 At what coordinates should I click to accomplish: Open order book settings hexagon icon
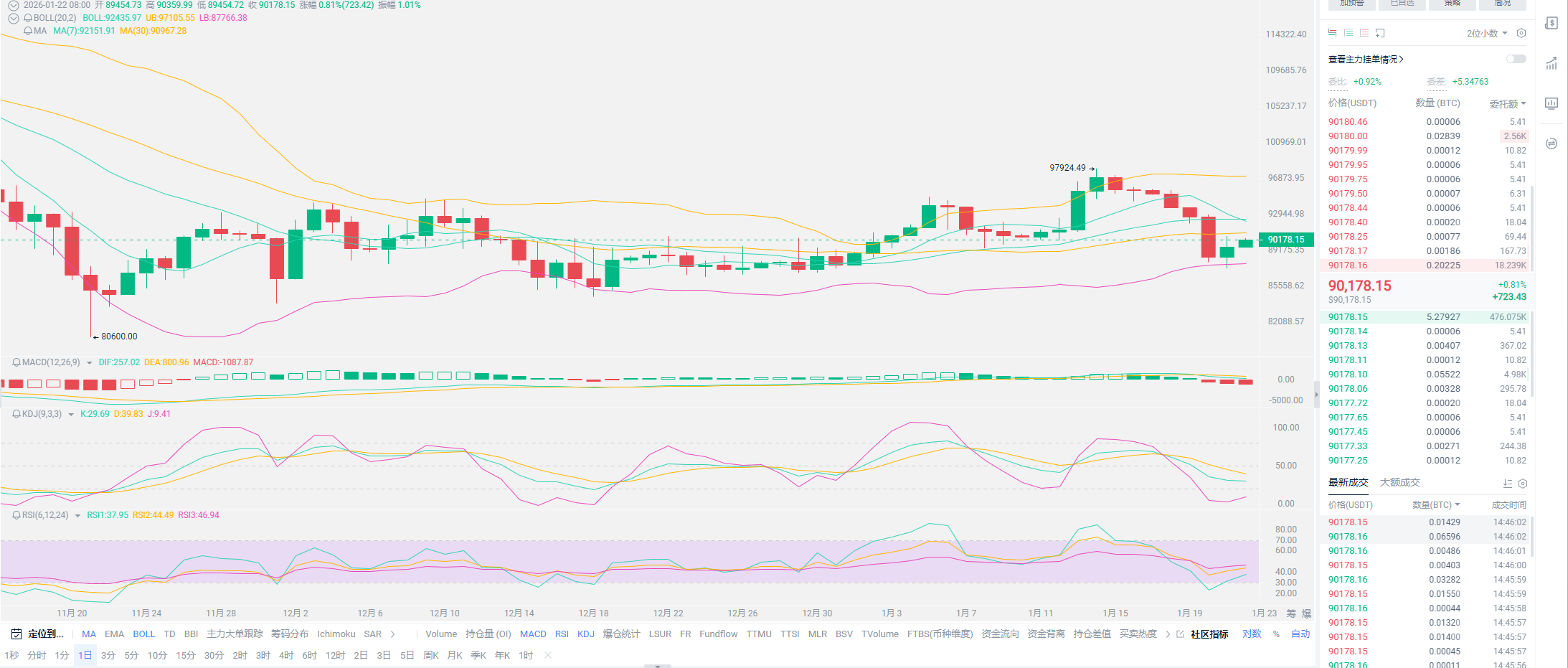coord(1521,33)
